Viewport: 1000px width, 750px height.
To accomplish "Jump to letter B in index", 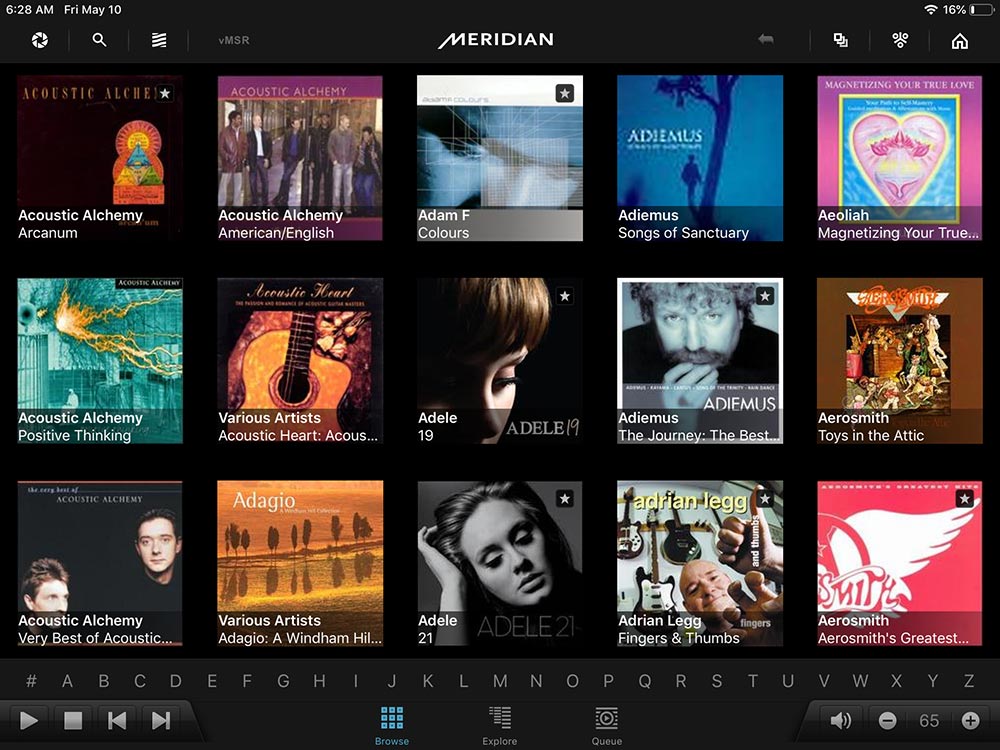I will pyautogui.click(x=103, y=681).
